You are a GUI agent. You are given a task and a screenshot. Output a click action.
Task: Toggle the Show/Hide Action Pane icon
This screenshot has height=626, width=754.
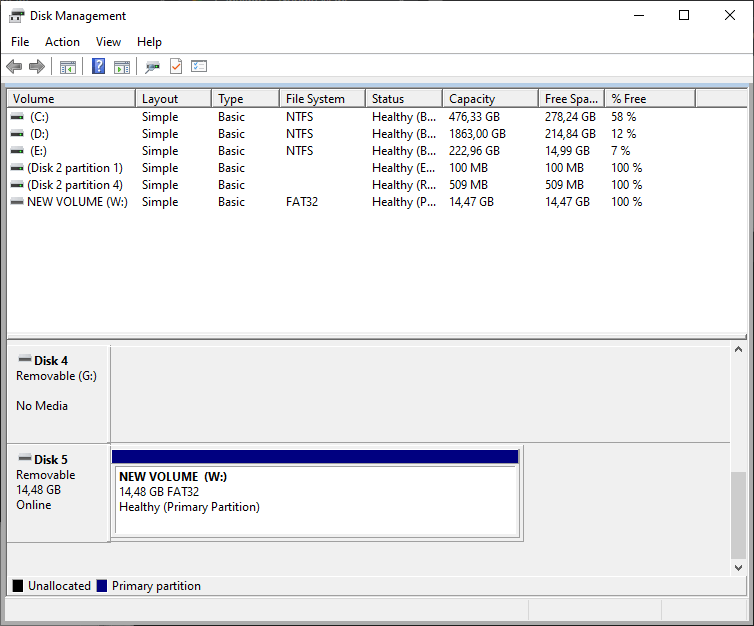[x=122, y=67]
